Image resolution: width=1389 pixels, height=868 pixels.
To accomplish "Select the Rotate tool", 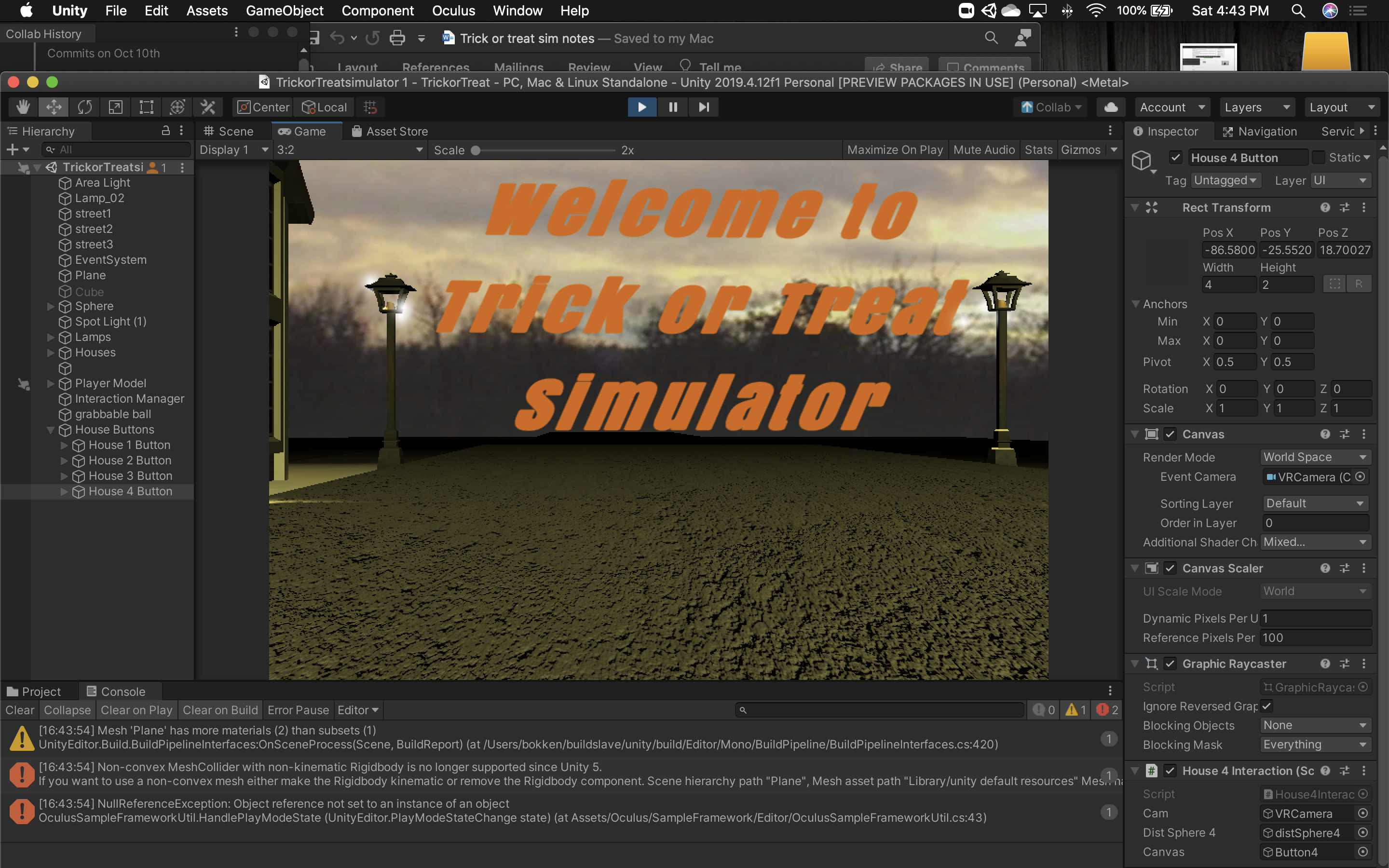I will (x=85, y=108).
